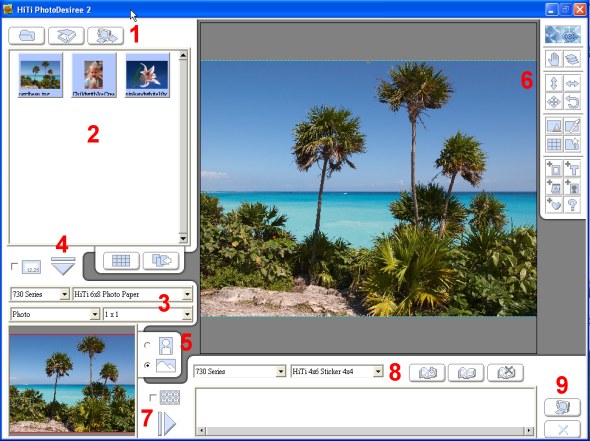This screenshot has width=590, height=441.
Task: Click the add text T tool
Action: click(572, 169)
